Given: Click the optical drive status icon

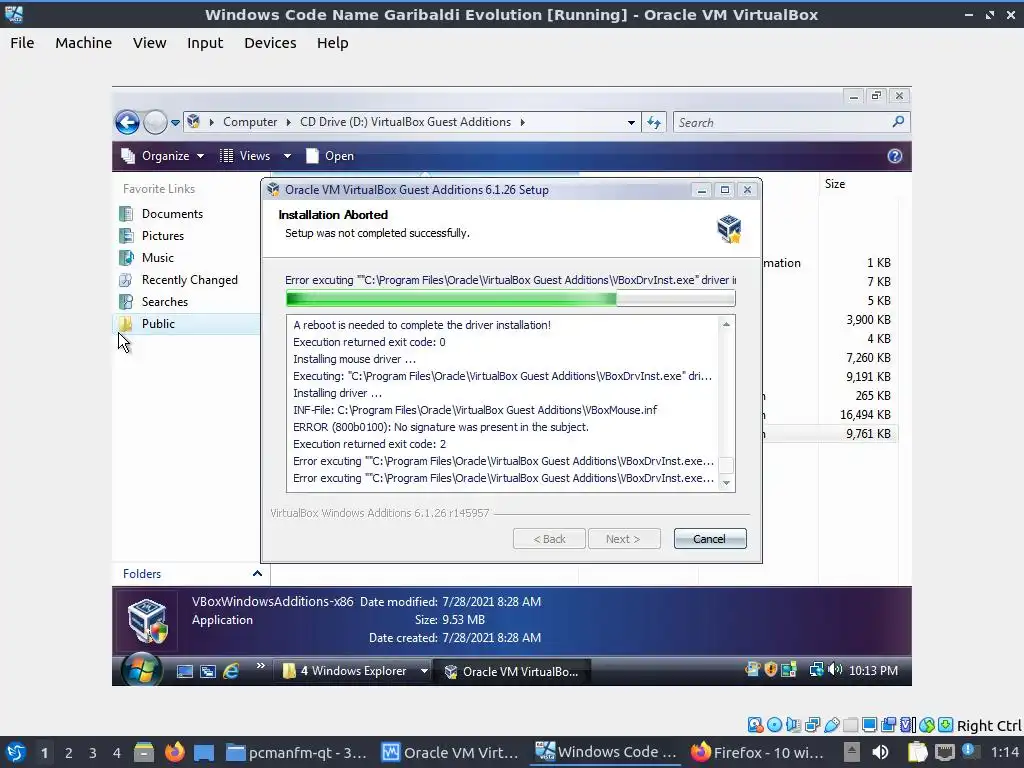Looking at the screenshot, I should 775,725.
